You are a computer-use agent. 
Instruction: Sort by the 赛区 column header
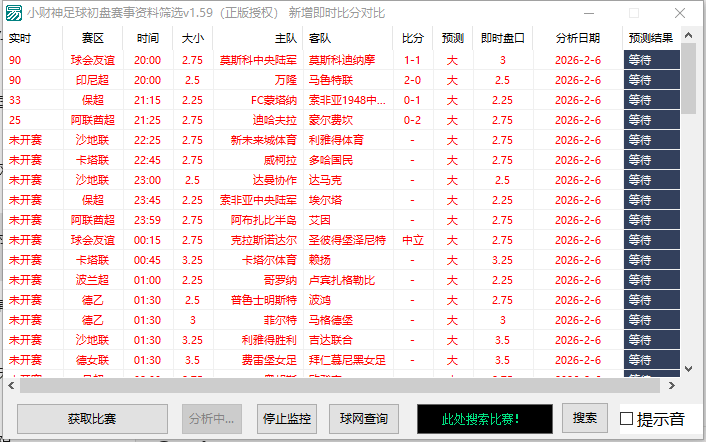(92, 38)
